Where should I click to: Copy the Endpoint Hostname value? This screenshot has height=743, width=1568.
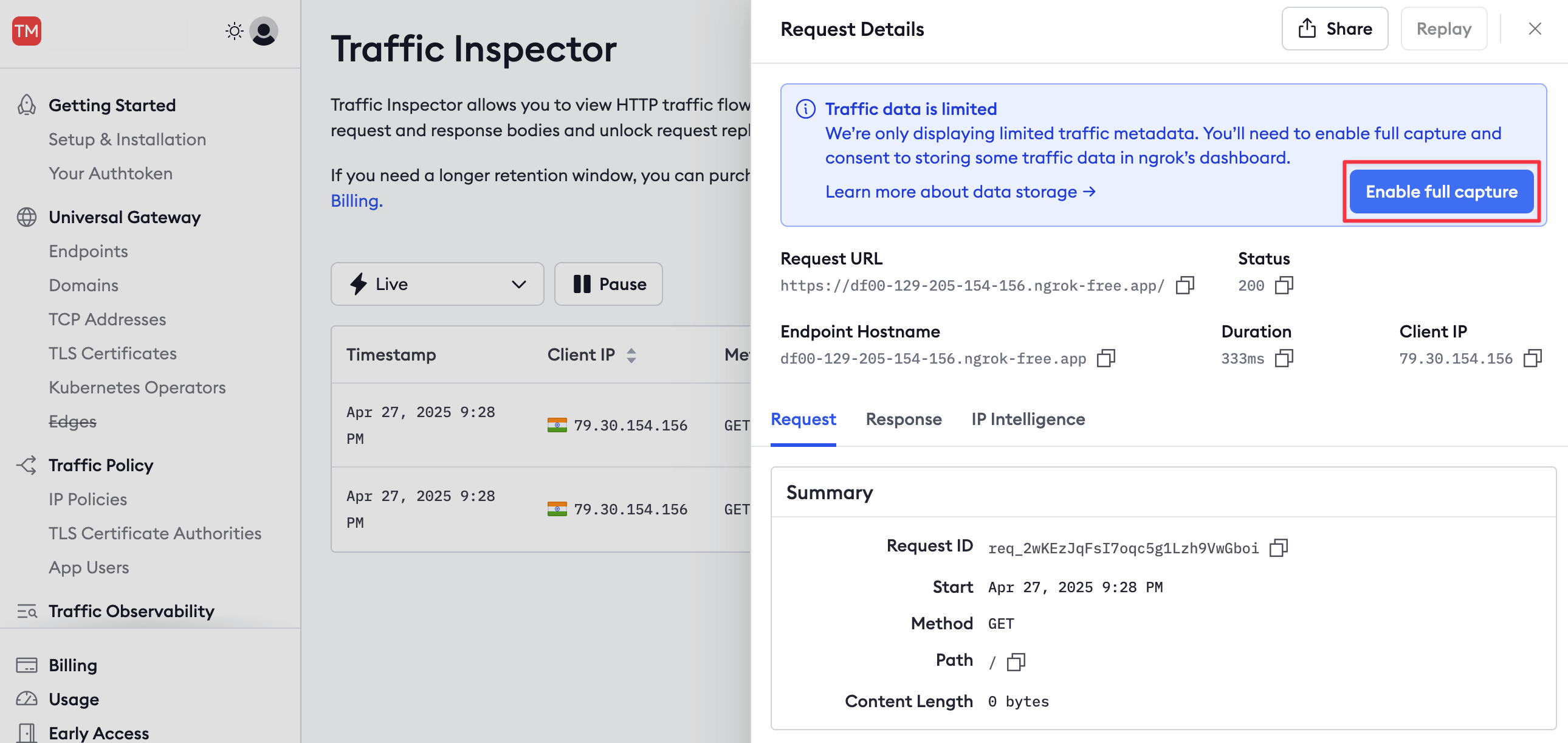coord(1105,358)
